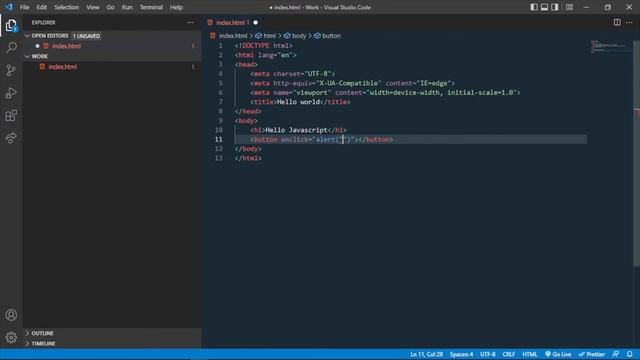Open the View menu
The image size is (640, 360).
point(93,7)
